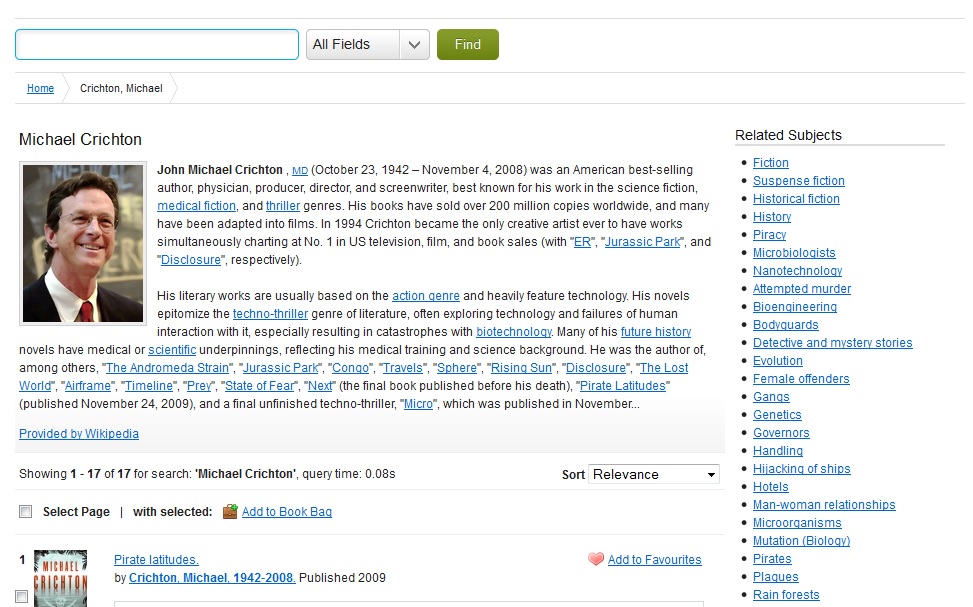The image size is (973, 607).
Task: Select the Man-woman relationships subject
Action: (824, 505)
